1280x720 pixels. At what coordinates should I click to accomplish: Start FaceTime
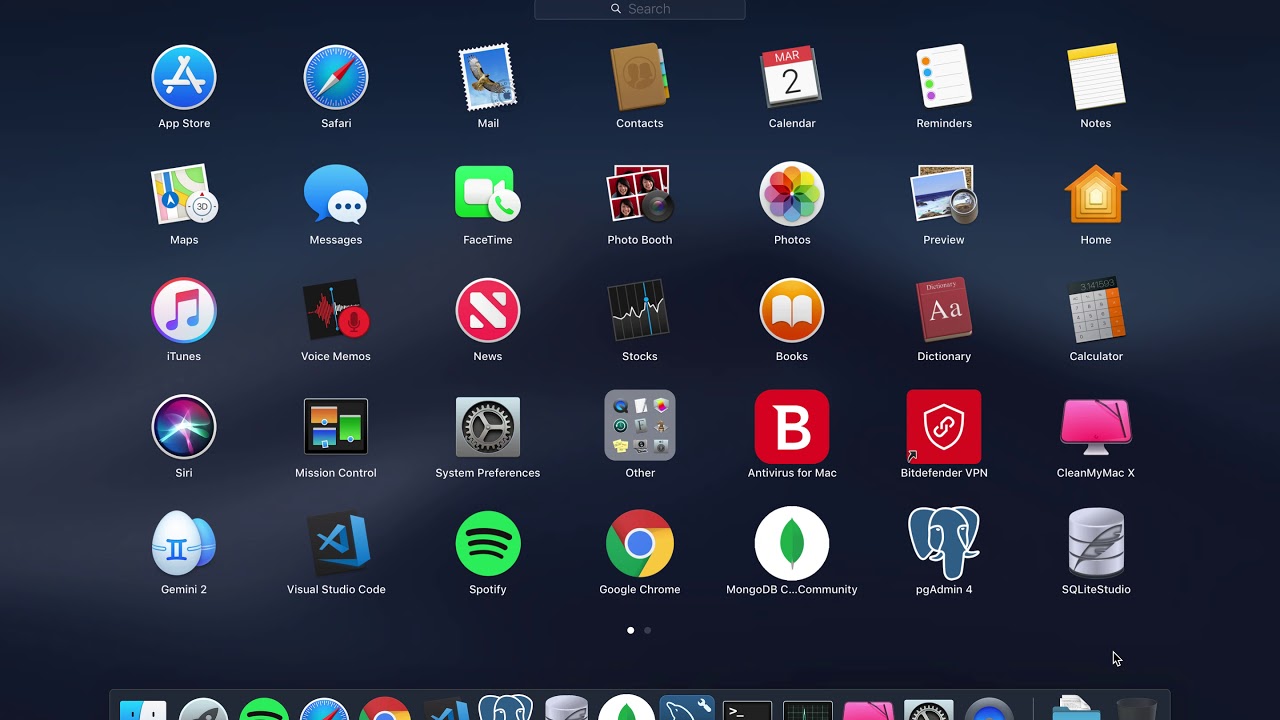coord(488,194)
